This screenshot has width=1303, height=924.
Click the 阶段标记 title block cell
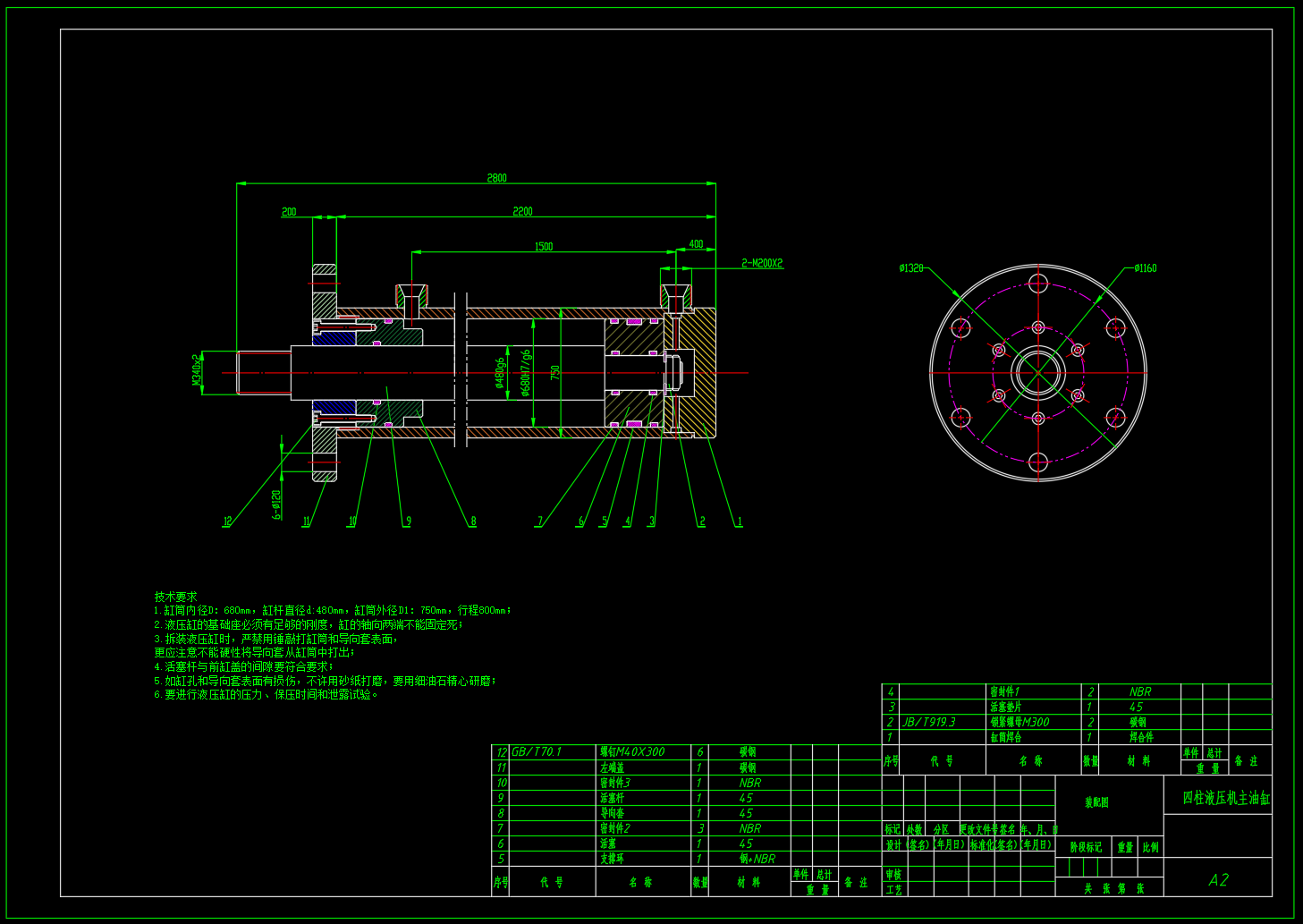[1086, 847]
